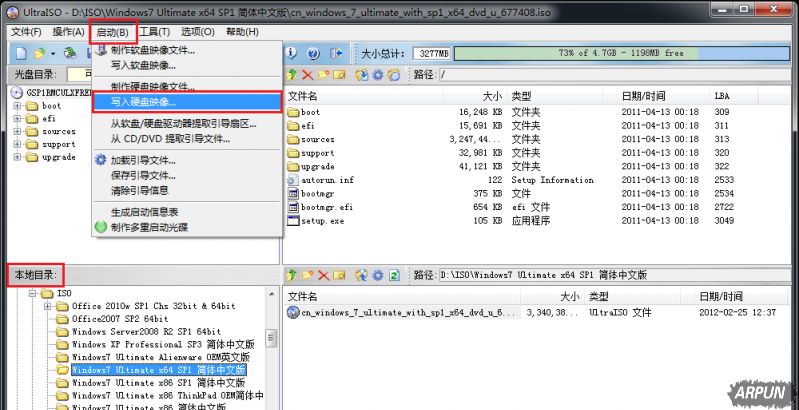
Task: Open the 操作(A) menu
Action: tap(68, 32)
